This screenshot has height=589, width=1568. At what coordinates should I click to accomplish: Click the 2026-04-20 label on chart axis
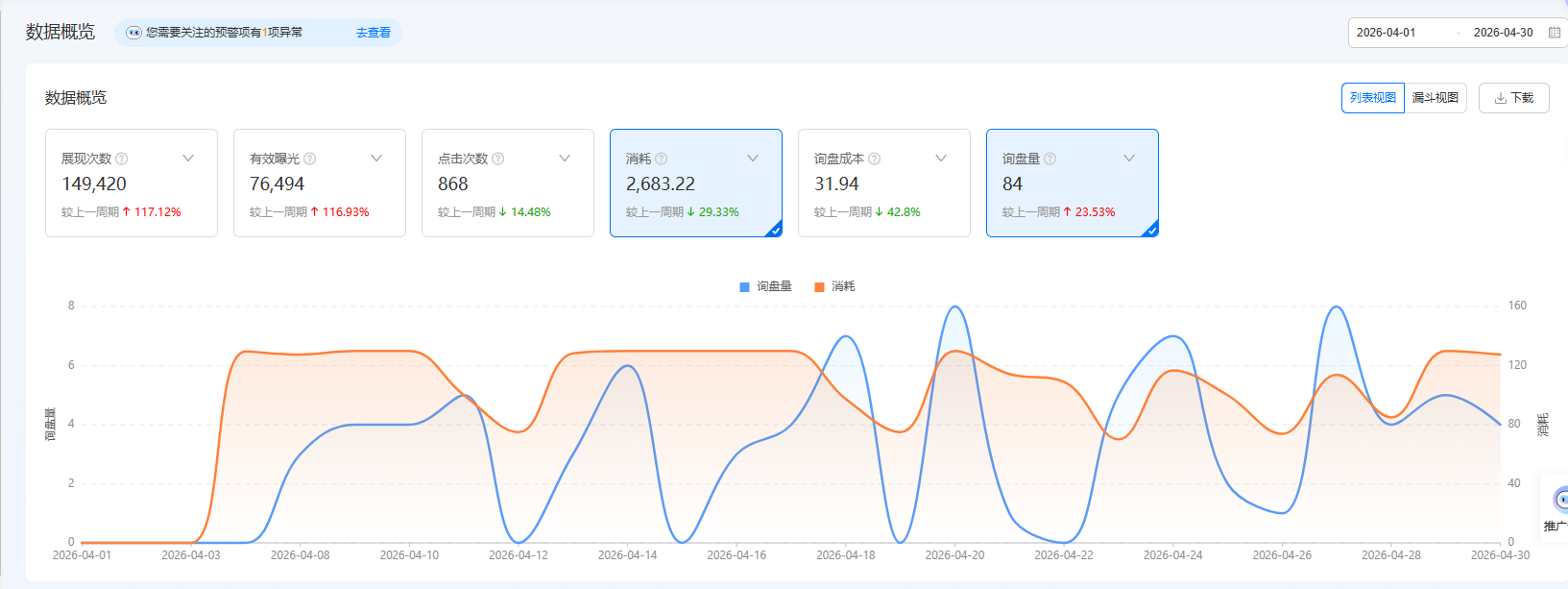[954, 555]
